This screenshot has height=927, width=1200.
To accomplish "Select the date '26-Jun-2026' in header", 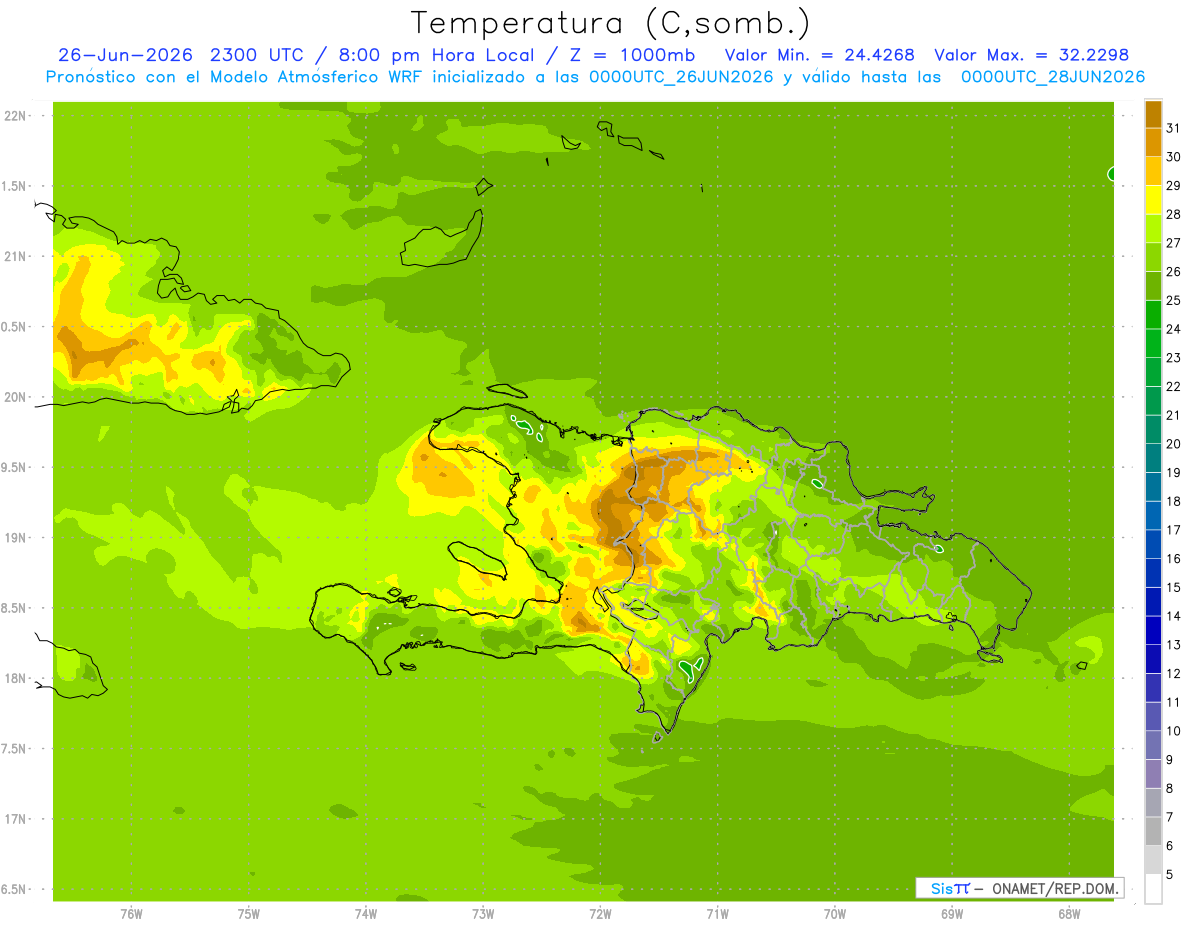I will pos(124,55).
